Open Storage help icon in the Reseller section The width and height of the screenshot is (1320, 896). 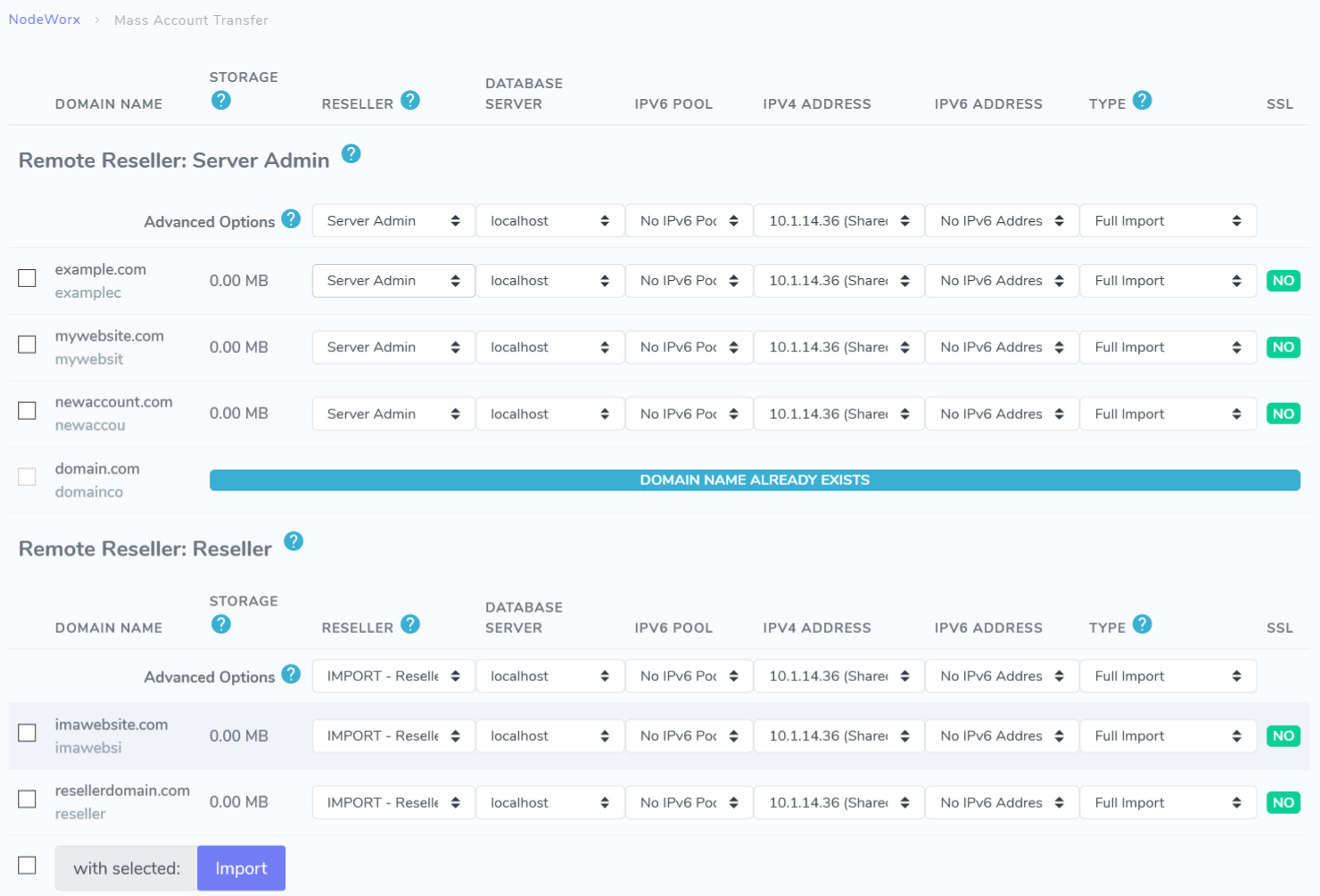pos(220,624)
